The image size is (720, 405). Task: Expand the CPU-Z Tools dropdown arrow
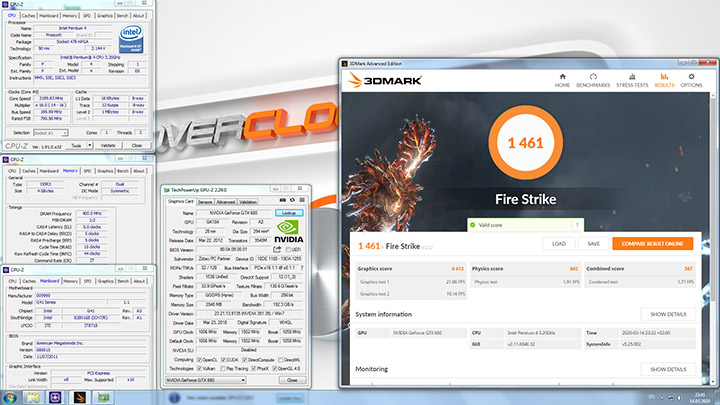coord(90,146)
